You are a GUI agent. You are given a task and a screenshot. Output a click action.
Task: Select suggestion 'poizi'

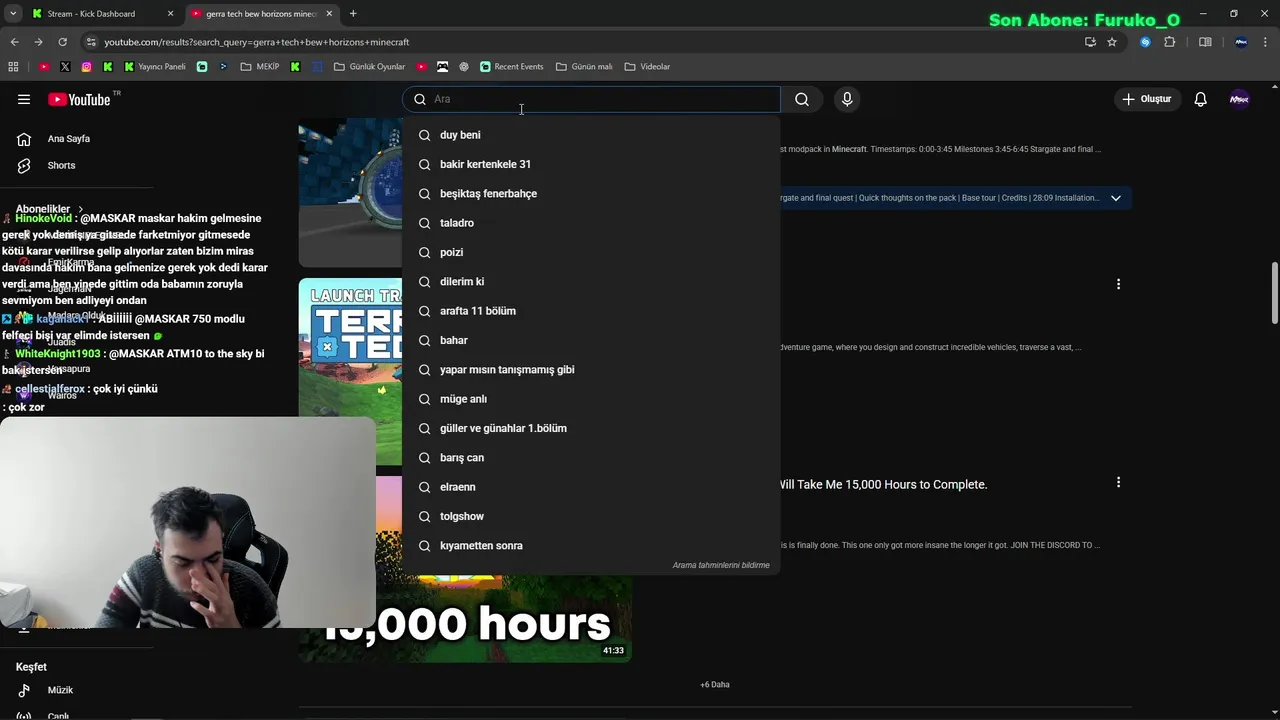pos(591,252)
